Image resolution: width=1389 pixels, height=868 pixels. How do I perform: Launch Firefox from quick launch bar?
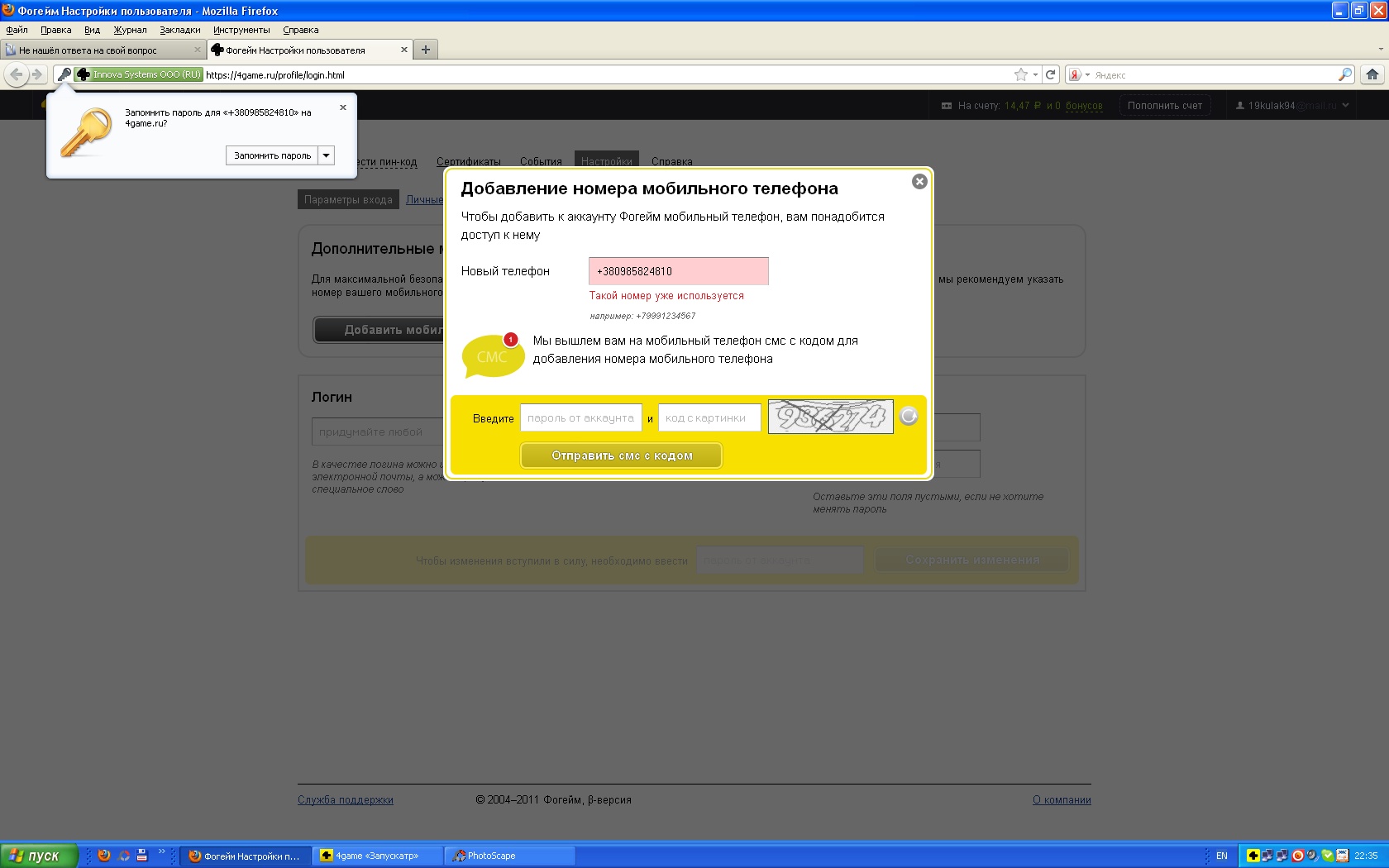pos(104,856)
